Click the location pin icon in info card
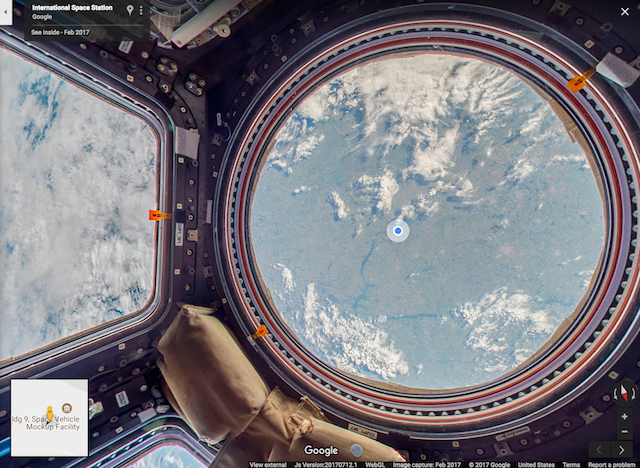 [130, 10]
